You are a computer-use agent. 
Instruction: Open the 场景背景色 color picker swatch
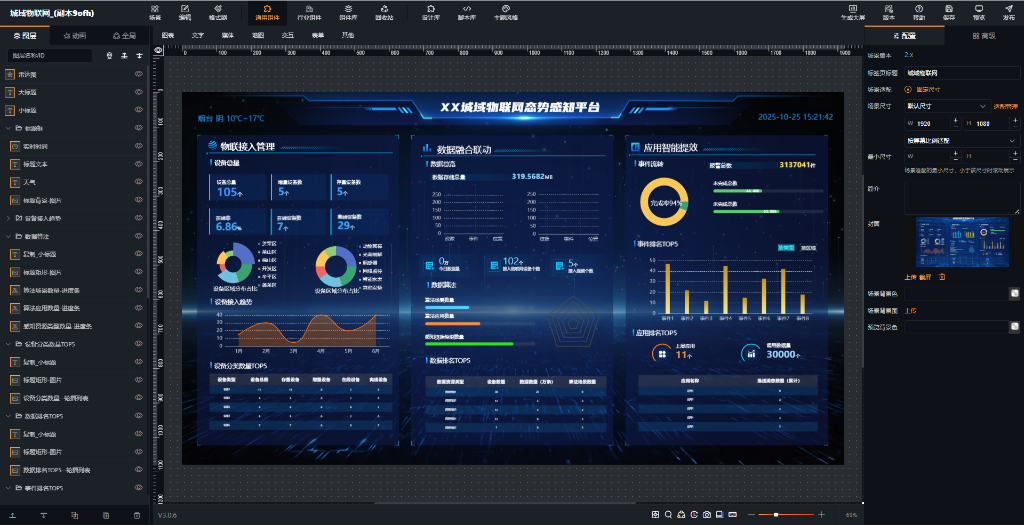pyautogui.click(x=1013, y=293)
